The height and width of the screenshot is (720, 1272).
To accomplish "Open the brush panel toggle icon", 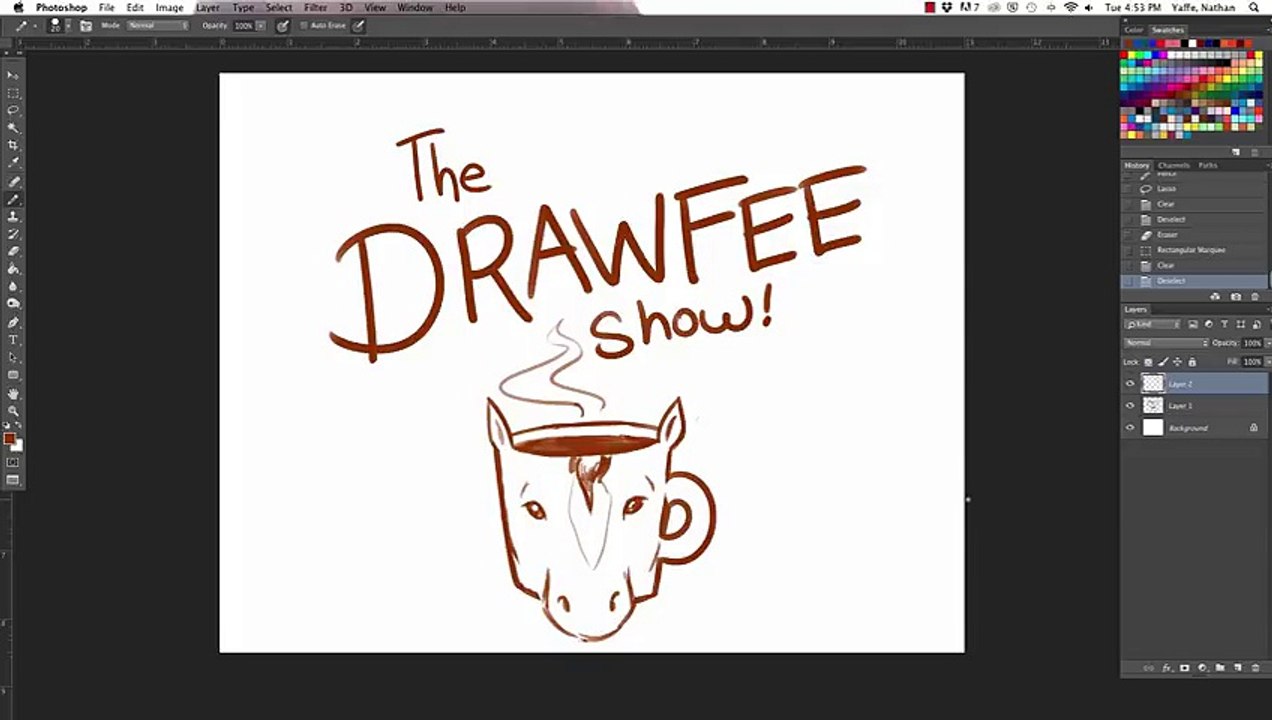I will click(x=86, y=25).
